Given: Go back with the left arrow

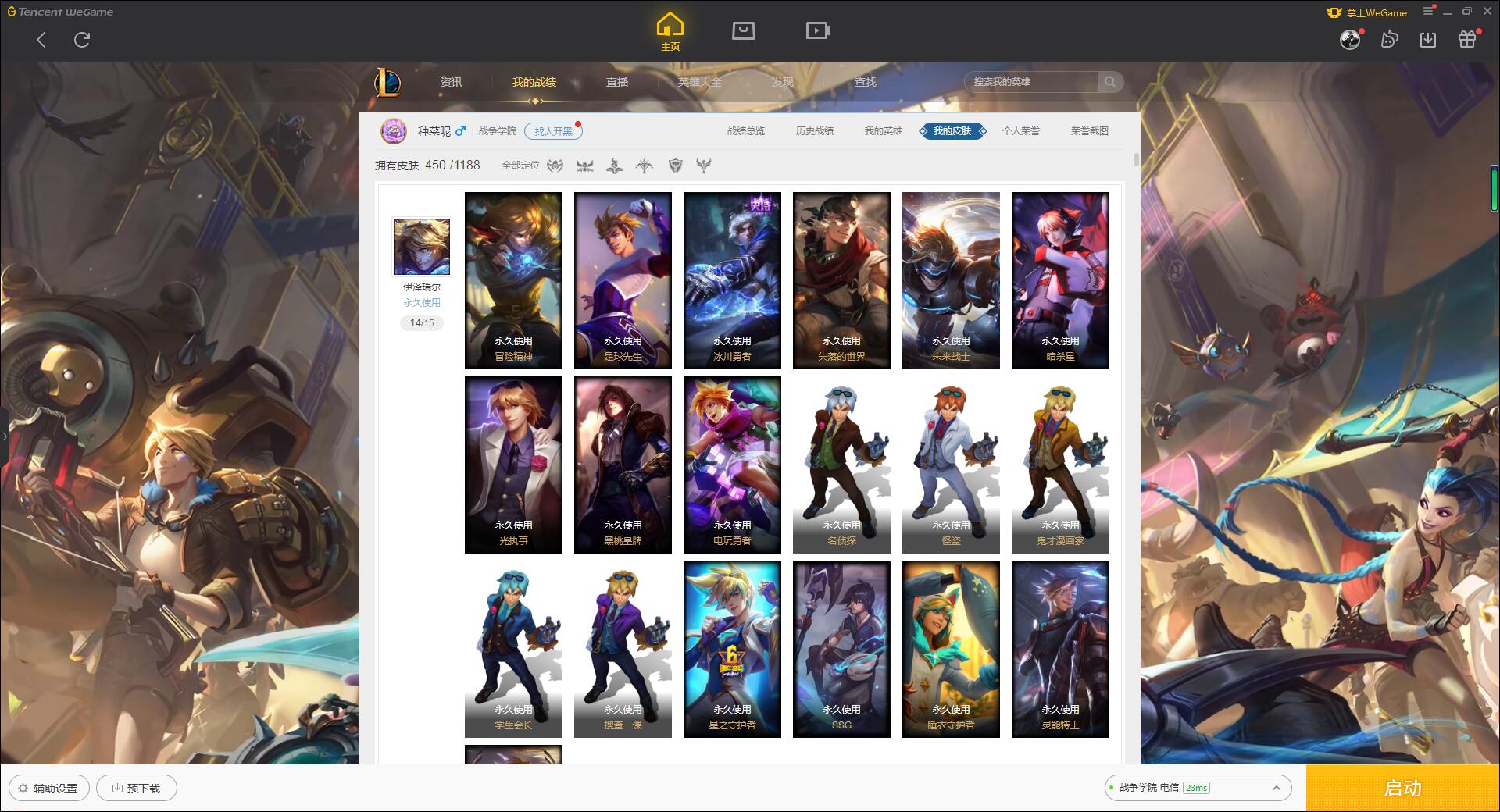Looking at the screenshot, I should tap(41, 40).
